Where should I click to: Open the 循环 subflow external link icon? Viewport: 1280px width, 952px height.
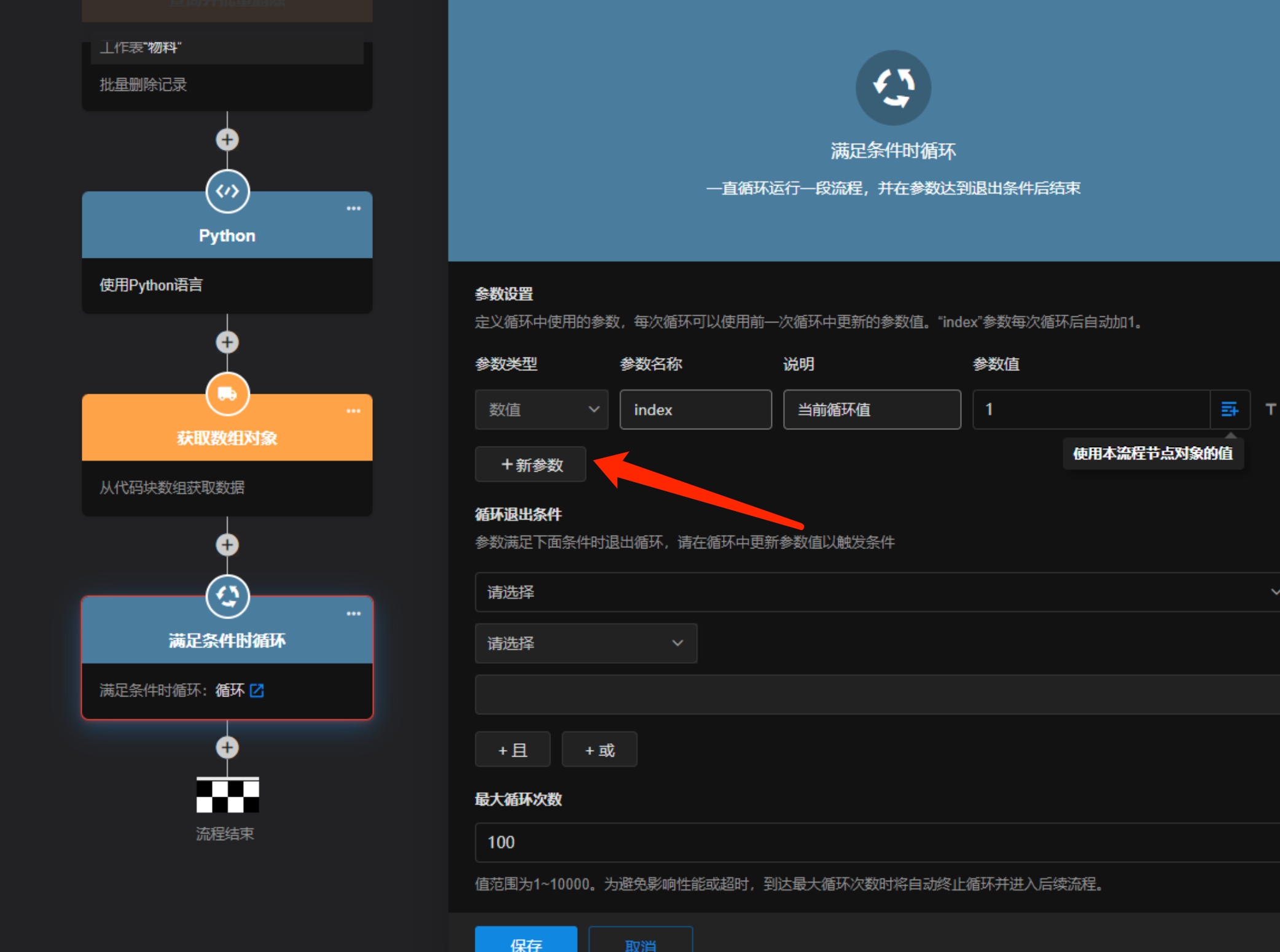(257, 690)
